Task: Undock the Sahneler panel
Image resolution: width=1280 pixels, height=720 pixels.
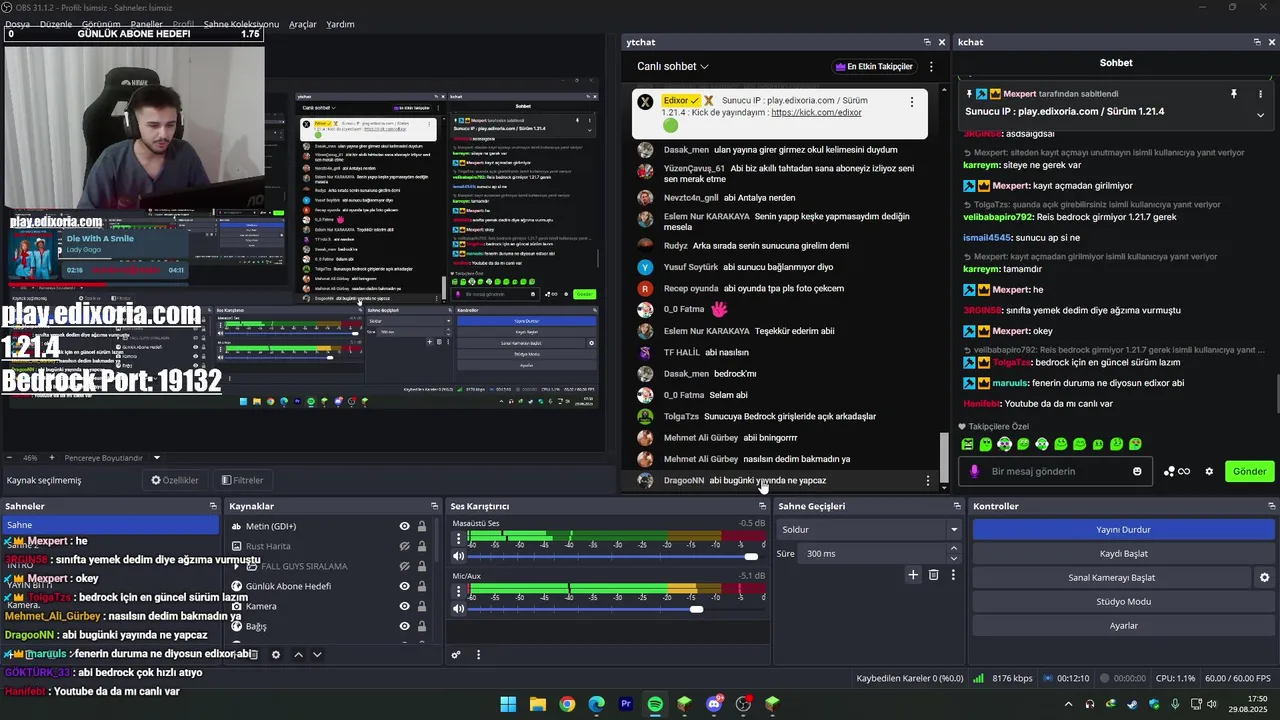Action: [213, 506]
